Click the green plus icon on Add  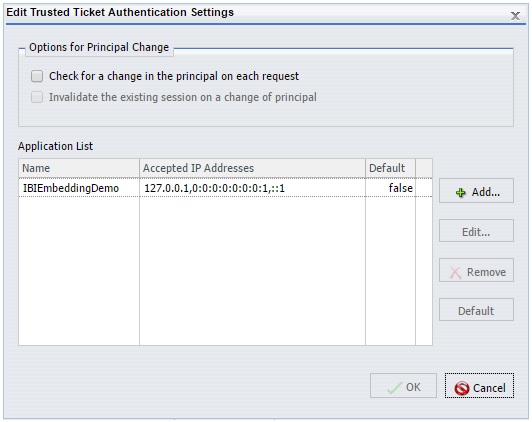coord(460,193)
